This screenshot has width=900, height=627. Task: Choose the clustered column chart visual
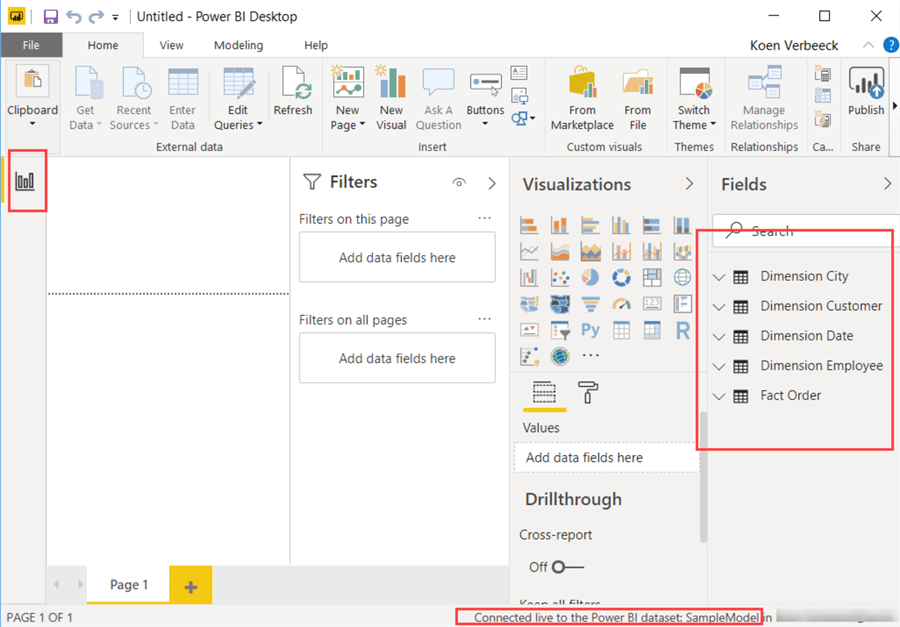pos(621,225)
